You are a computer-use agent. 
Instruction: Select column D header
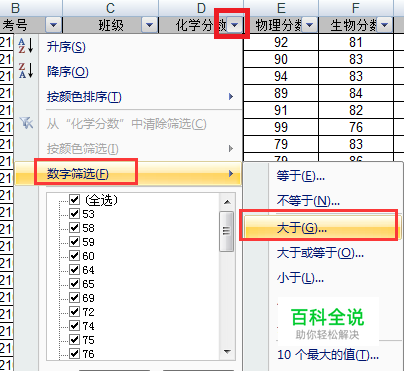pyautogui.click(x=201, y=8)
